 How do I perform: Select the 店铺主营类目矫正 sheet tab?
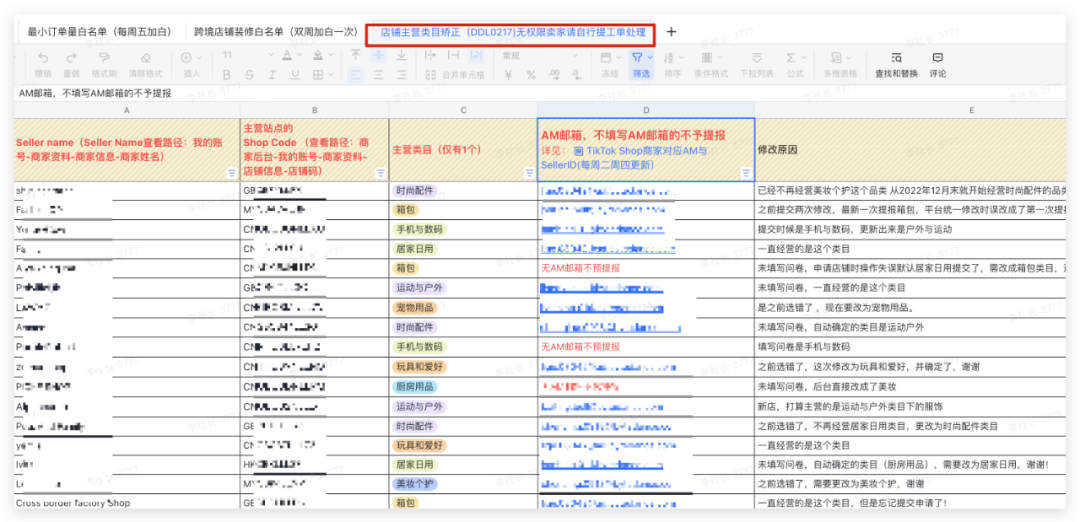tap(513, 32)
